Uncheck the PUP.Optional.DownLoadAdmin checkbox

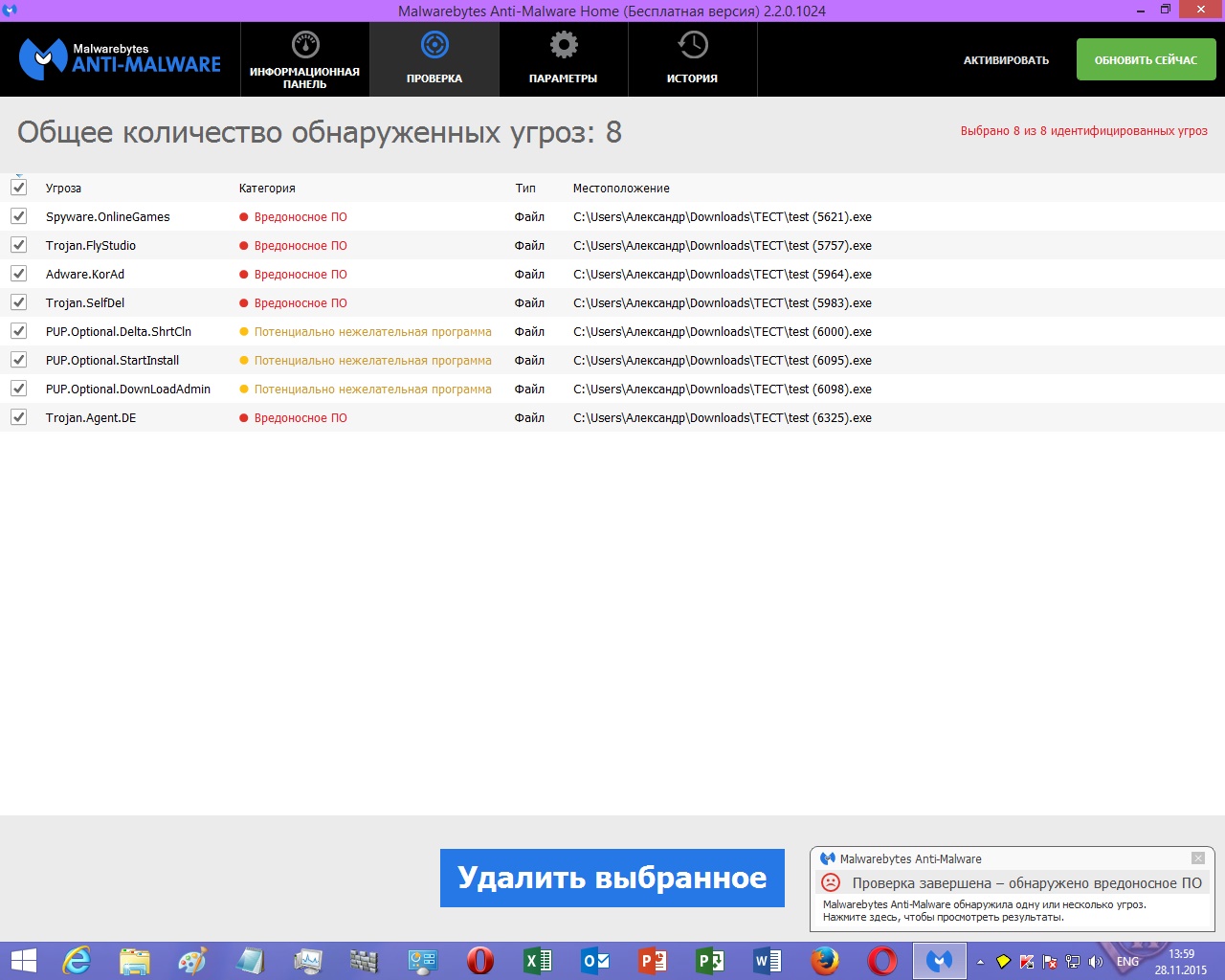point(18,389)
